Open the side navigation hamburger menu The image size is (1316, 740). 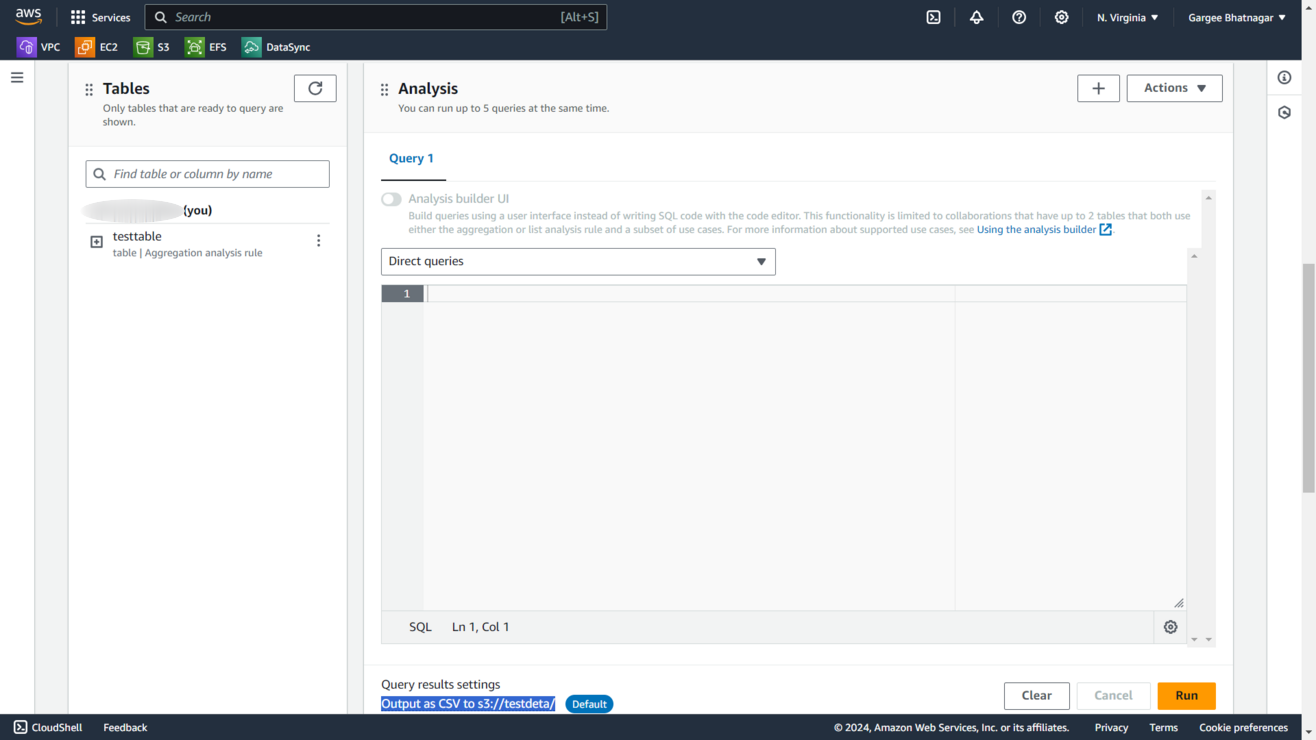[x=17, y=77]
